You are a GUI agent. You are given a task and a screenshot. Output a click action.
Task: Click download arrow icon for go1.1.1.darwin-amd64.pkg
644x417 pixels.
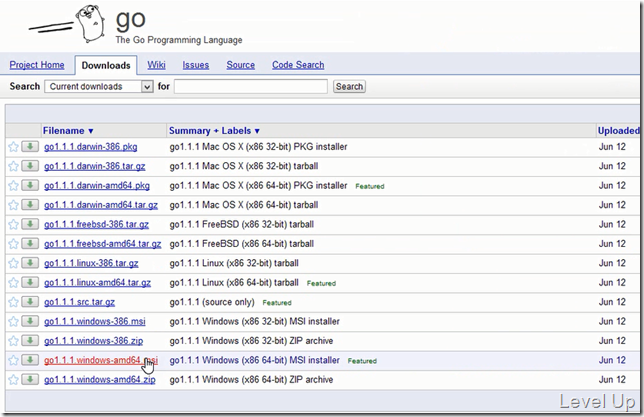click(x=30, y=185)
